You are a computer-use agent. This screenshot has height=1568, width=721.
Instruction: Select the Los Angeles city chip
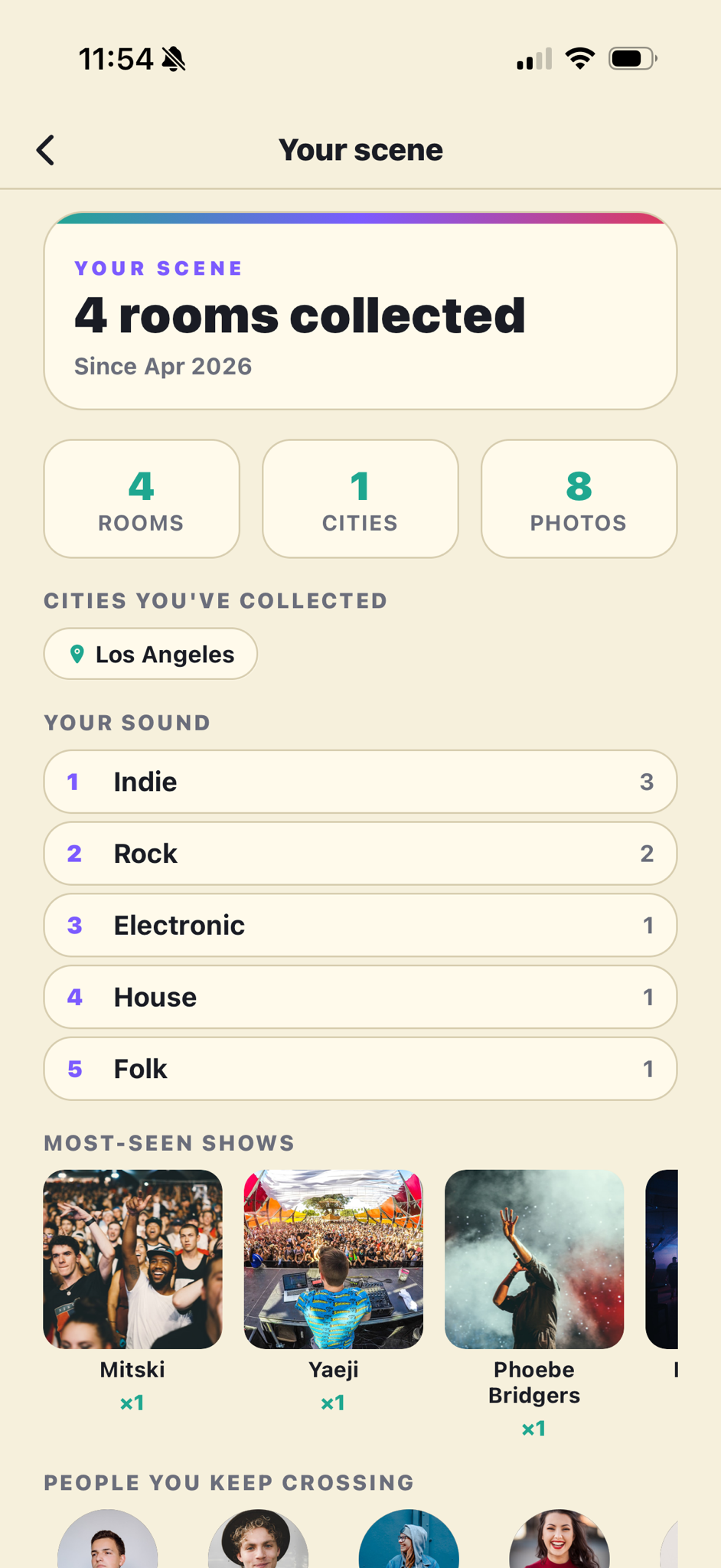[x=151, y=654]
